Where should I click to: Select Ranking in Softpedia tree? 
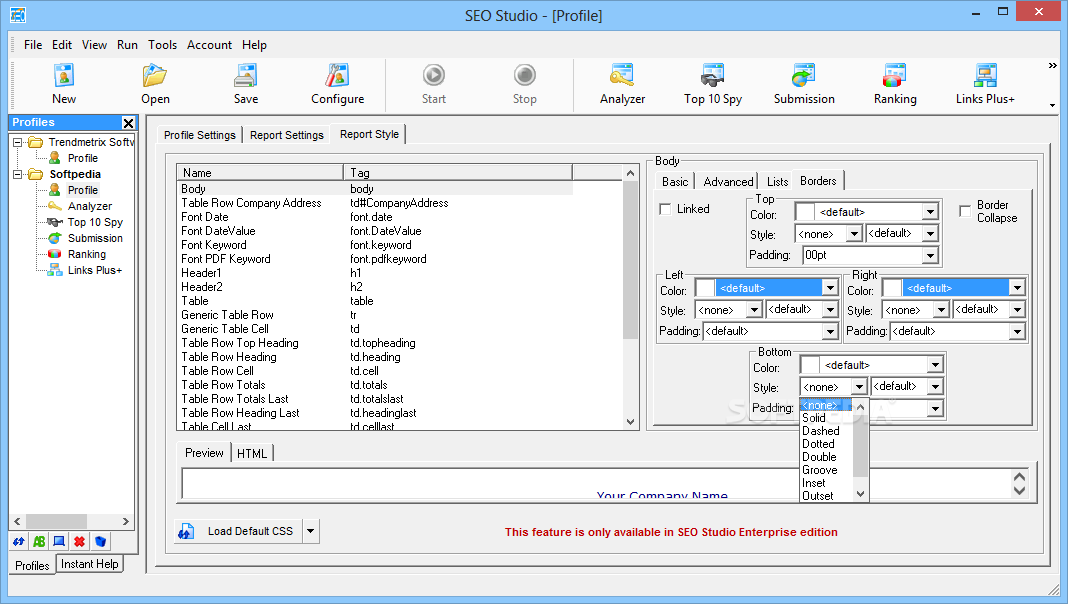coord(87,254)
